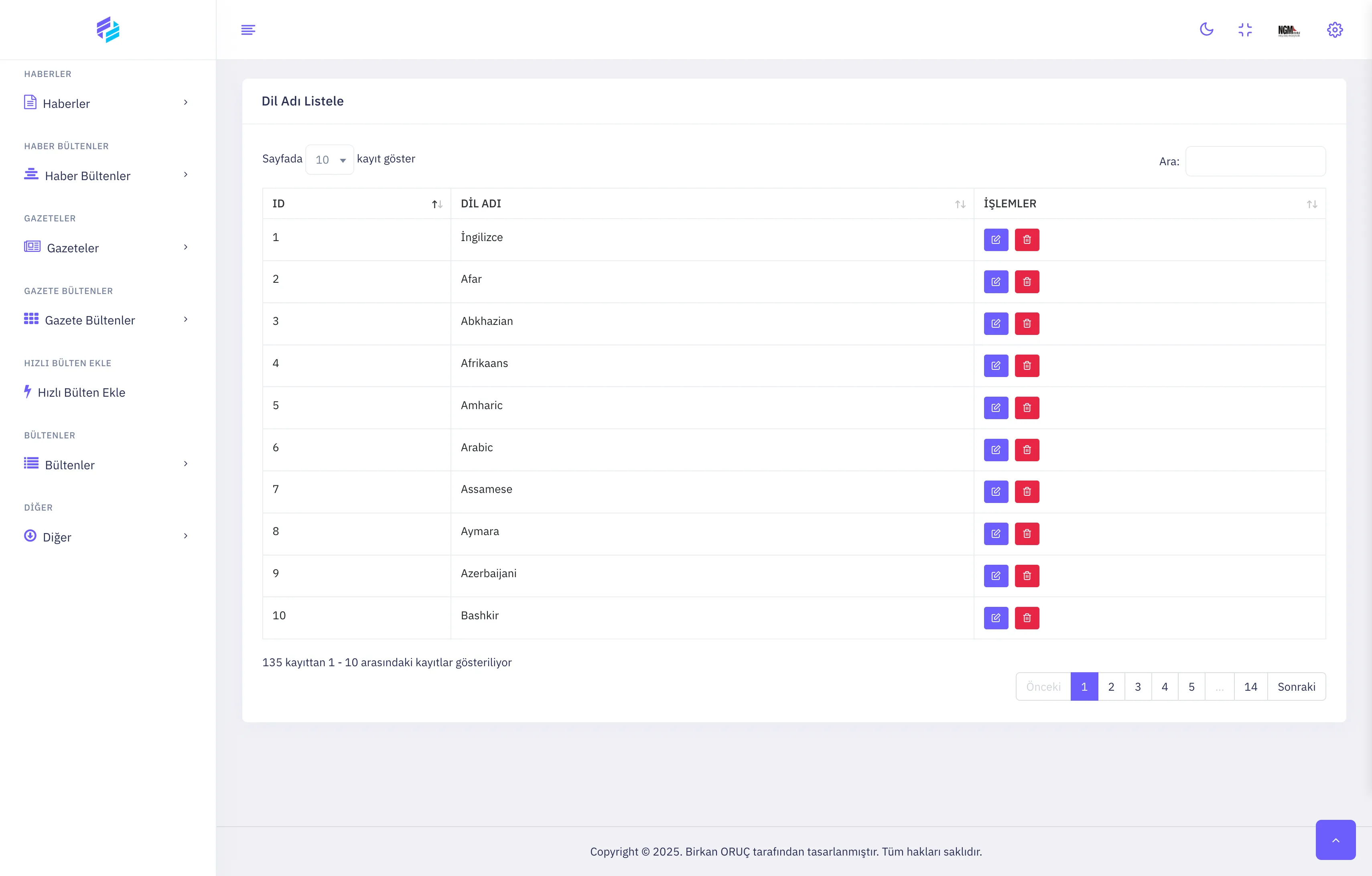Click the scroll-to-top arrow button
The height and width of the screenshot is (876, 1372).
1335,839
